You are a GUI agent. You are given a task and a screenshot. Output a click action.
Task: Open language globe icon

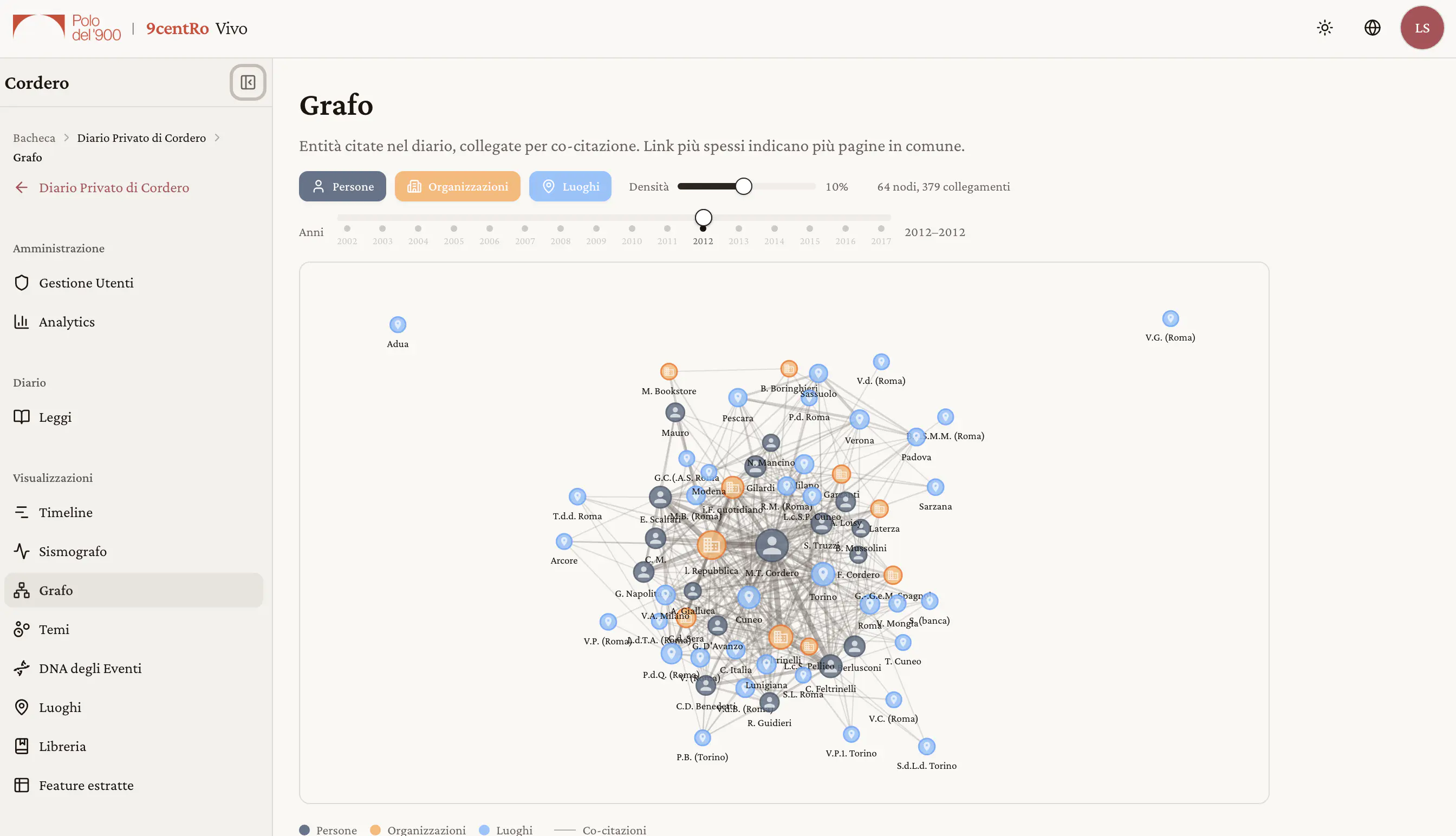(x=1372, y=28)
